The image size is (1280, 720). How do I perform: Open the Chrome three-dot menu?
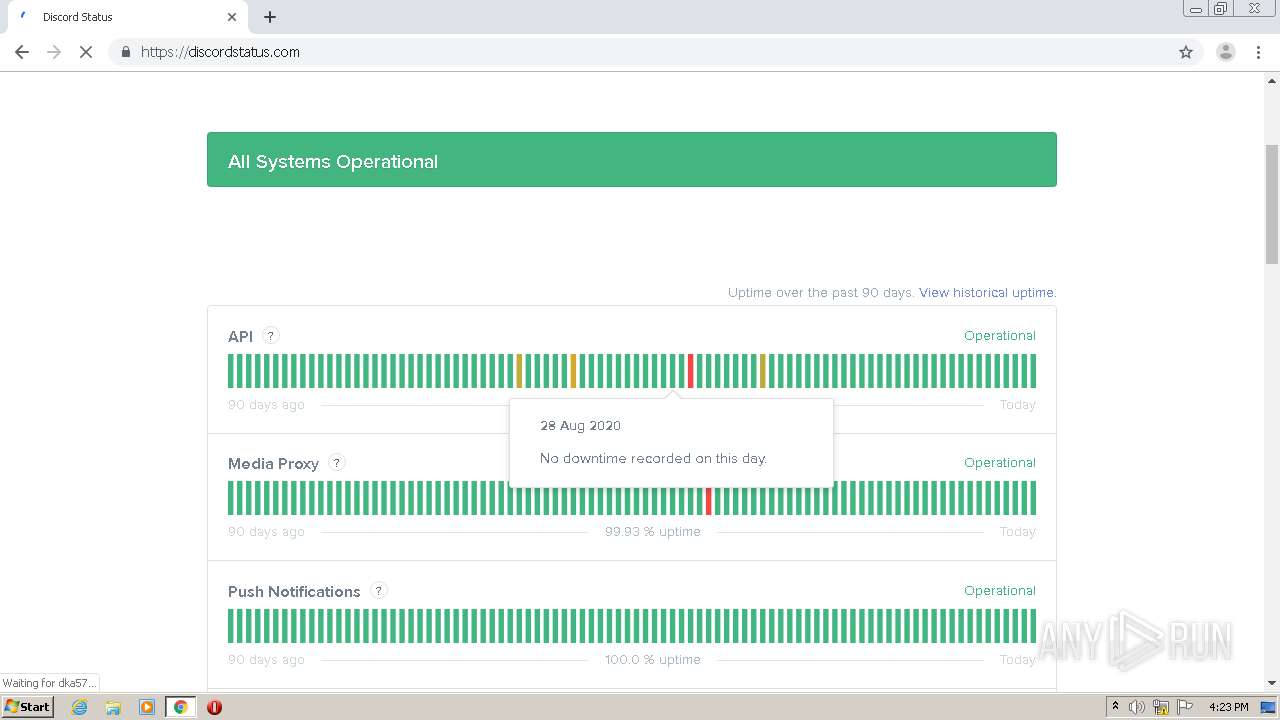coord(1258,52)
